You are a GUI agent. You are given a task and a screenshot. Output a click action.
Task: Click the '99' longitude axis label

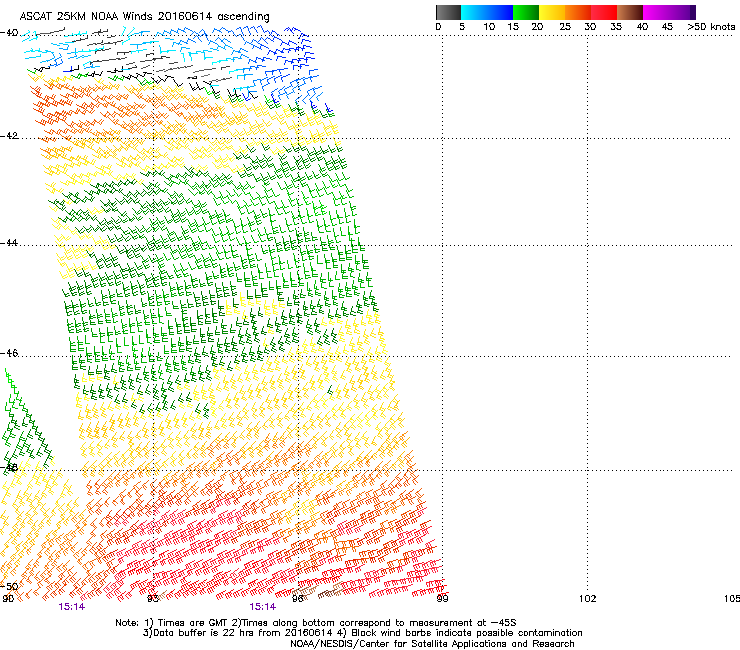(442, 599)
